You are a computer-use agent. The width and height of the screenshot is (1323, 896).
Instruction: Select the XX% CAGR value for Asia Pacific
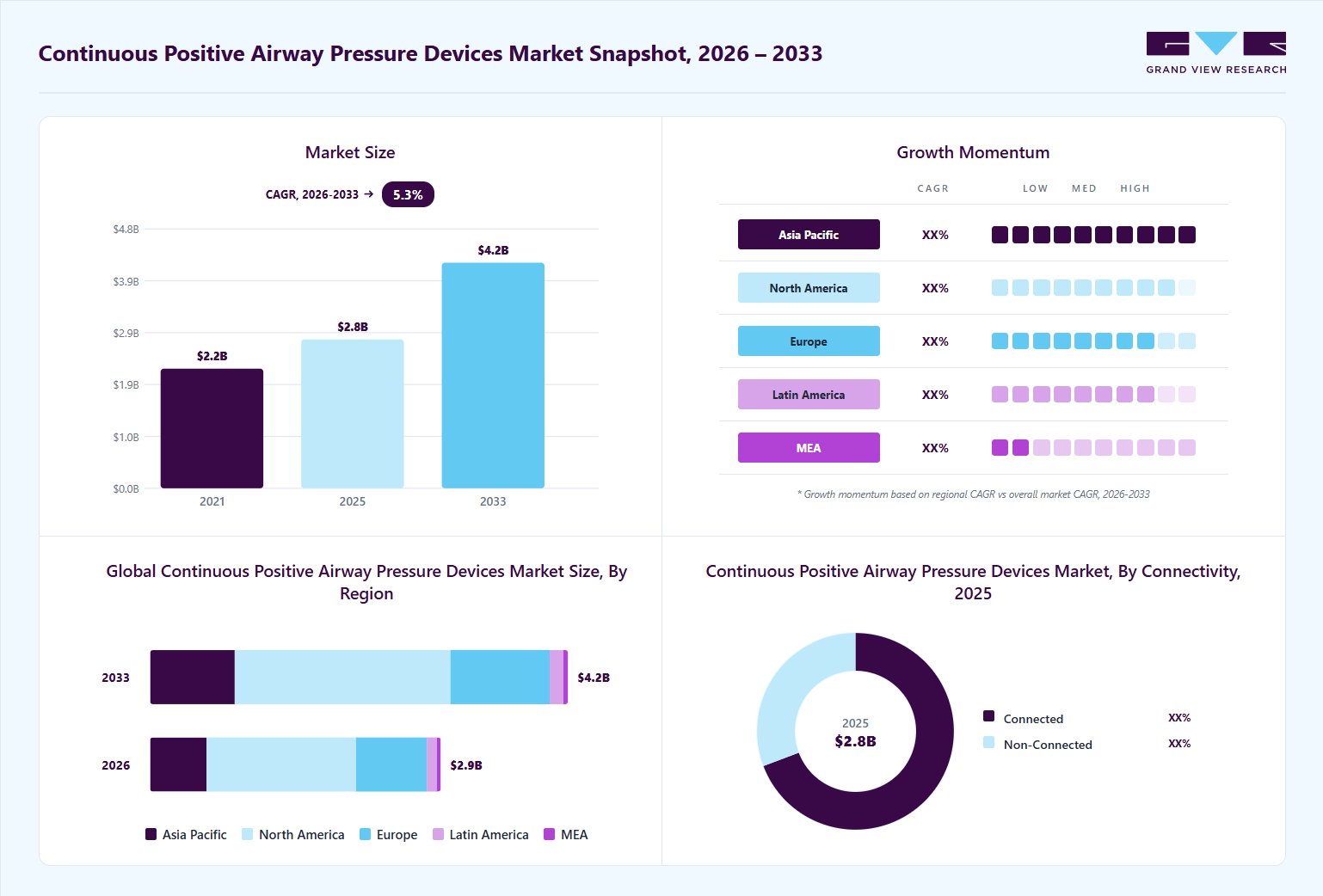pos(935,235)
